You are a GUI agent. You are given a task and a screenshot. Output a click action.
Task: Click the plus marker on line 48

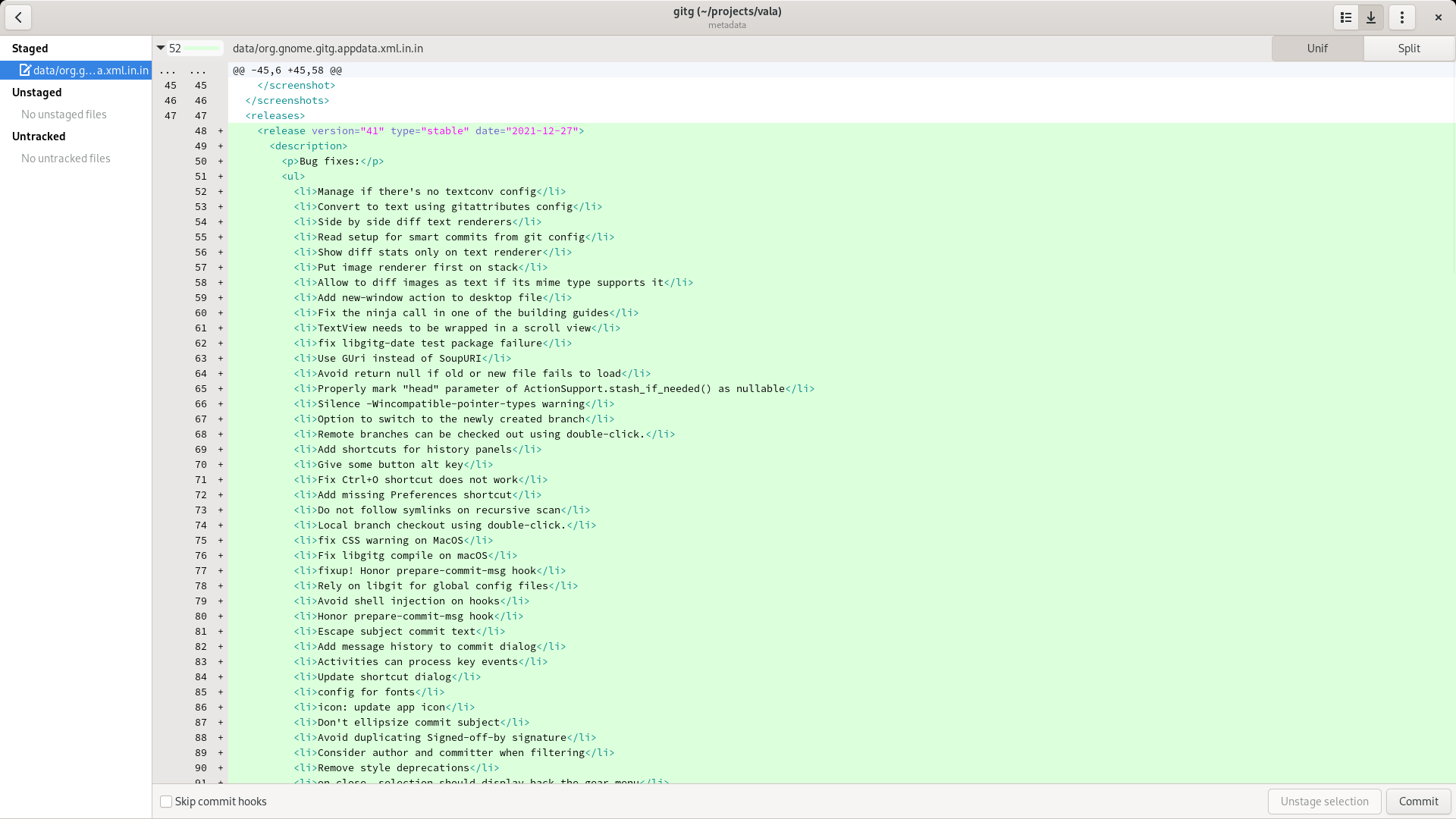click(221, 130)
